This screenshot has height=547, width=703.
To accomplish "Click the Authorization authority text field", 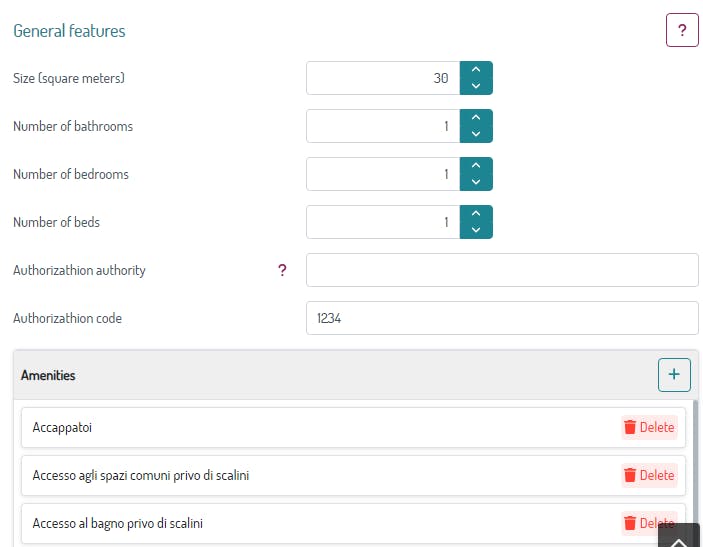I will coord(501,270).
